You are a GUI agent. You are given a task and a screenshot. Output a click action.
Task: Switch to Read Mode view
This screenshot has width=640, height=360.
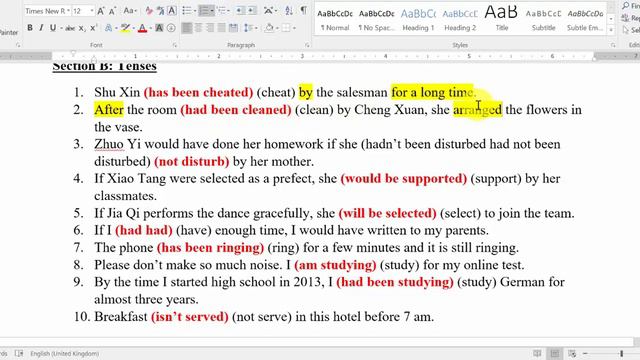click(538, 353)
